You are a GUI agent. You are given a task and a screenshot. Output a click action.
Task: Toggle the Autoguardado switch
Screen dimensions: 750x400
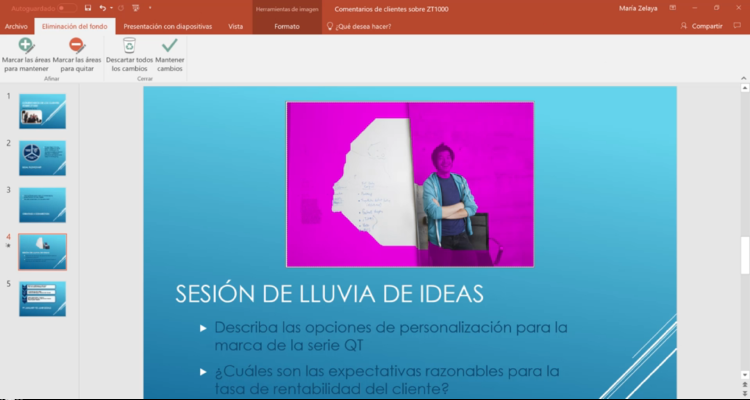pos(67,8)
